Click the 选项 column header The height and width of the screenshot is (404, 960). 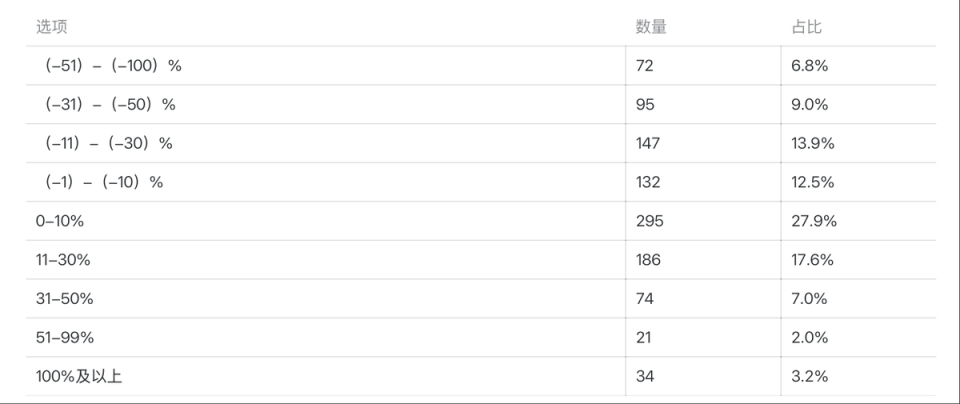(x=52, y=27)
